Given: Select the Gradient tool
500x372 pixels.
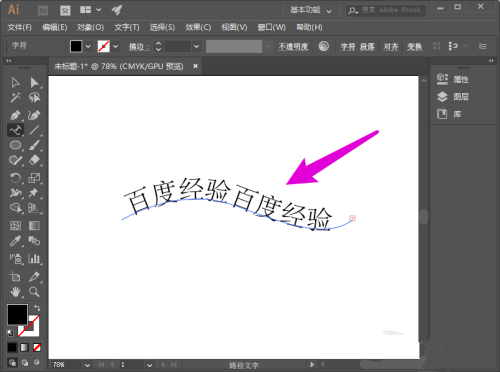Looking at the screenshot, I should coord(34,226).
